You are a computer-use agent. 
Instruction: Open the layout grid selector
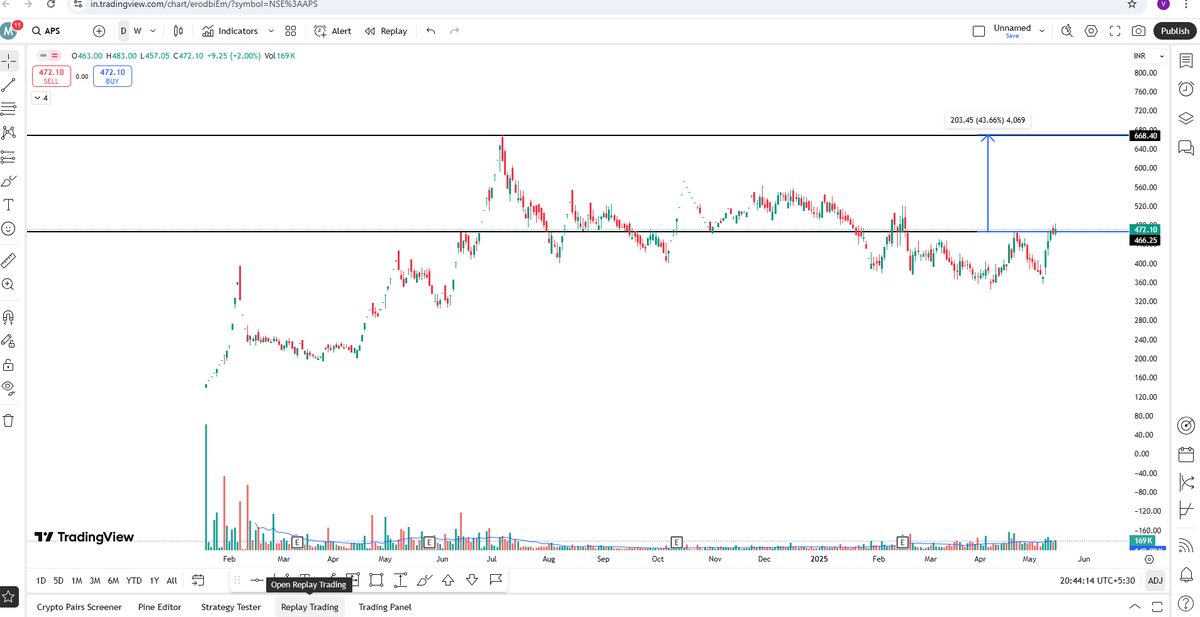tap(290, 31)
